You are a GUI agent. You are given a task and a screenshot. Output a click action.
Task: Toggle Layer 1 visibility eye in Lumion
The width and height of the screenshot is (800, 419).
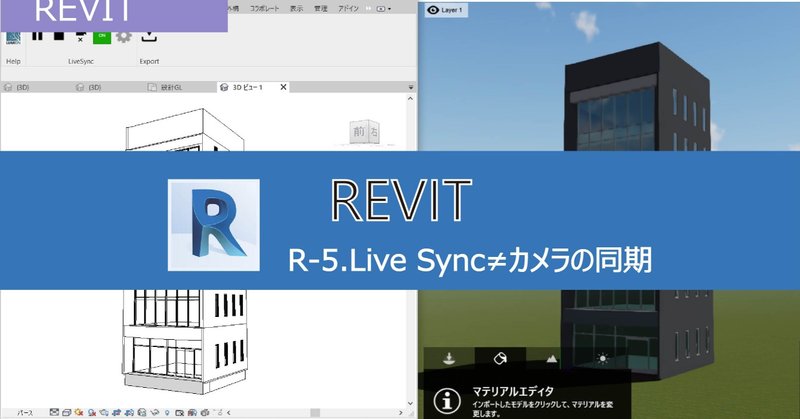(433, 10)
